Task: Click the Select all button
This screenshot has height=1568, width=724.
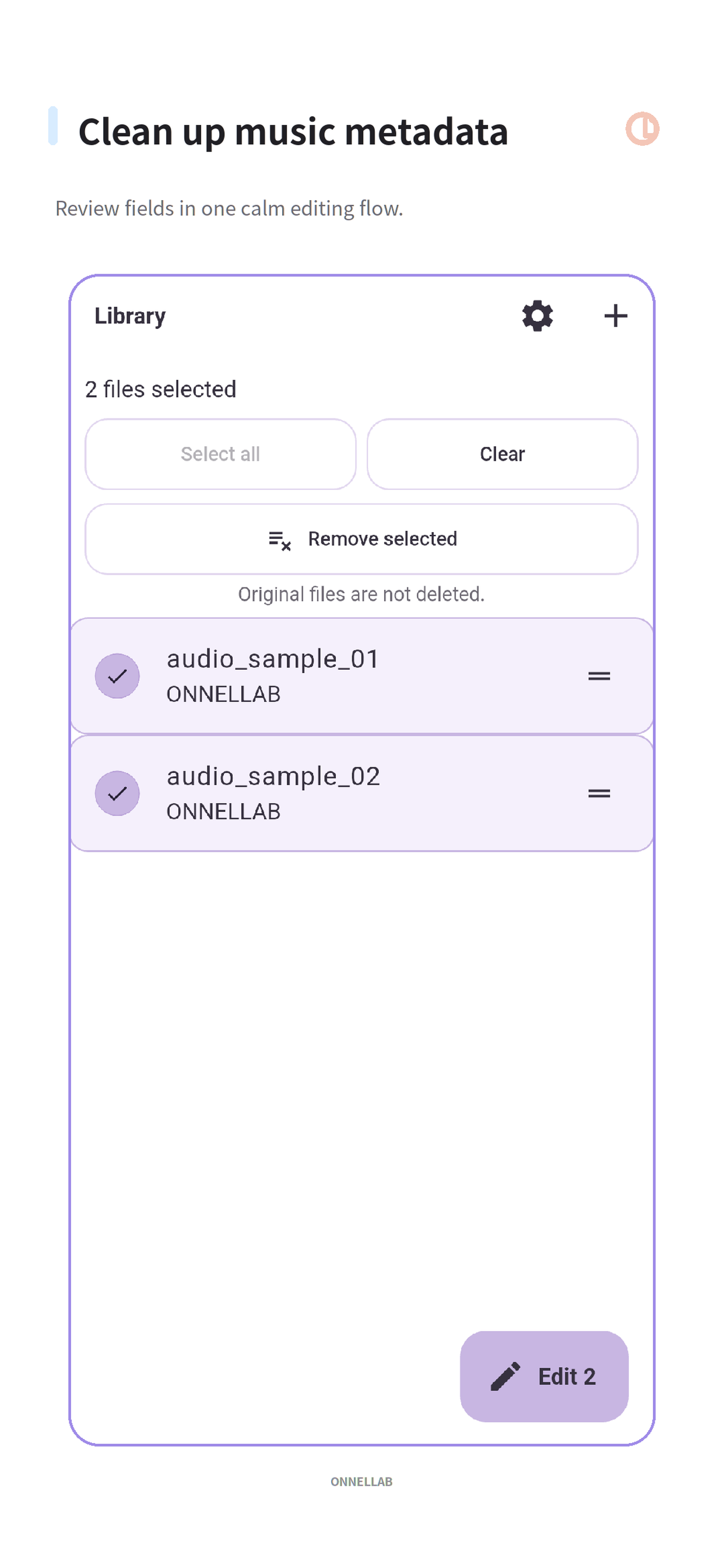Action: 220,454
